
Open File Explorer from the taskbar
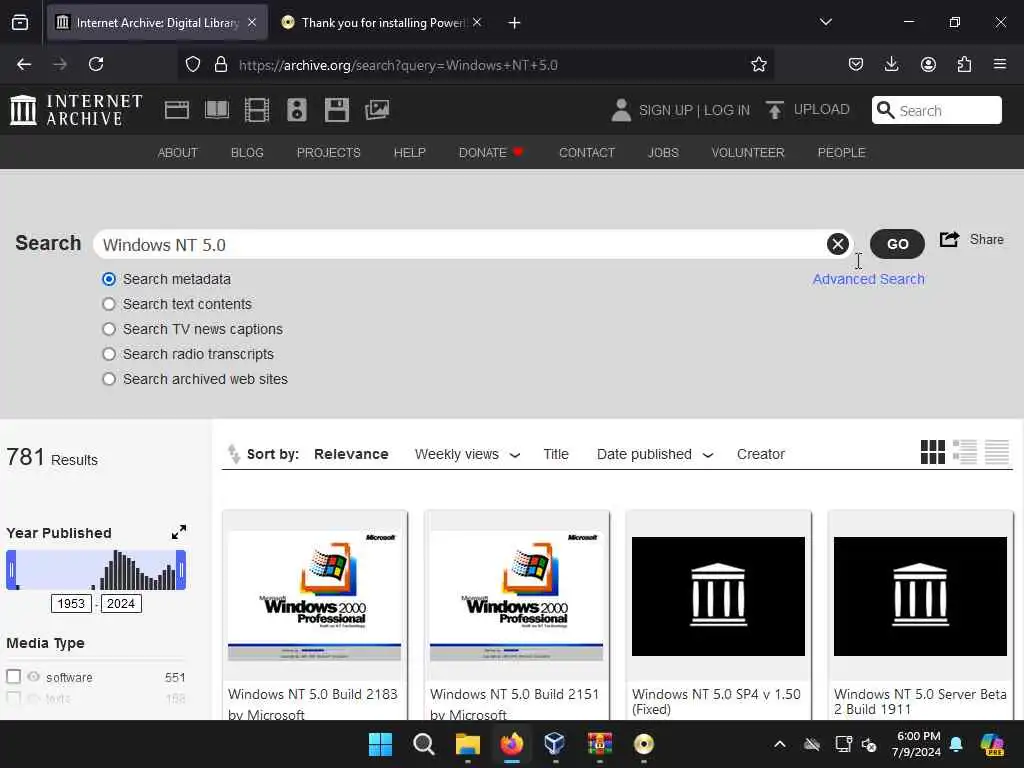[468, 744]
